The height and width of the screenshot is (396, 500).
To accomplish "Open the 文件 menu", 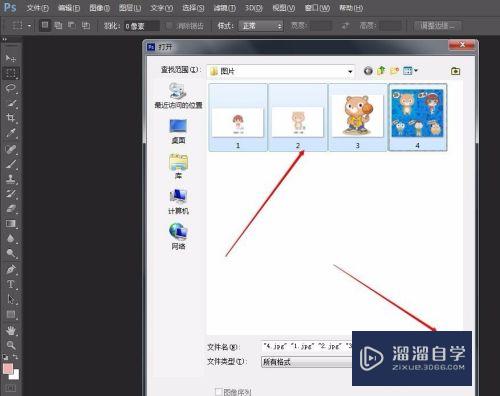I will point(37,8).
